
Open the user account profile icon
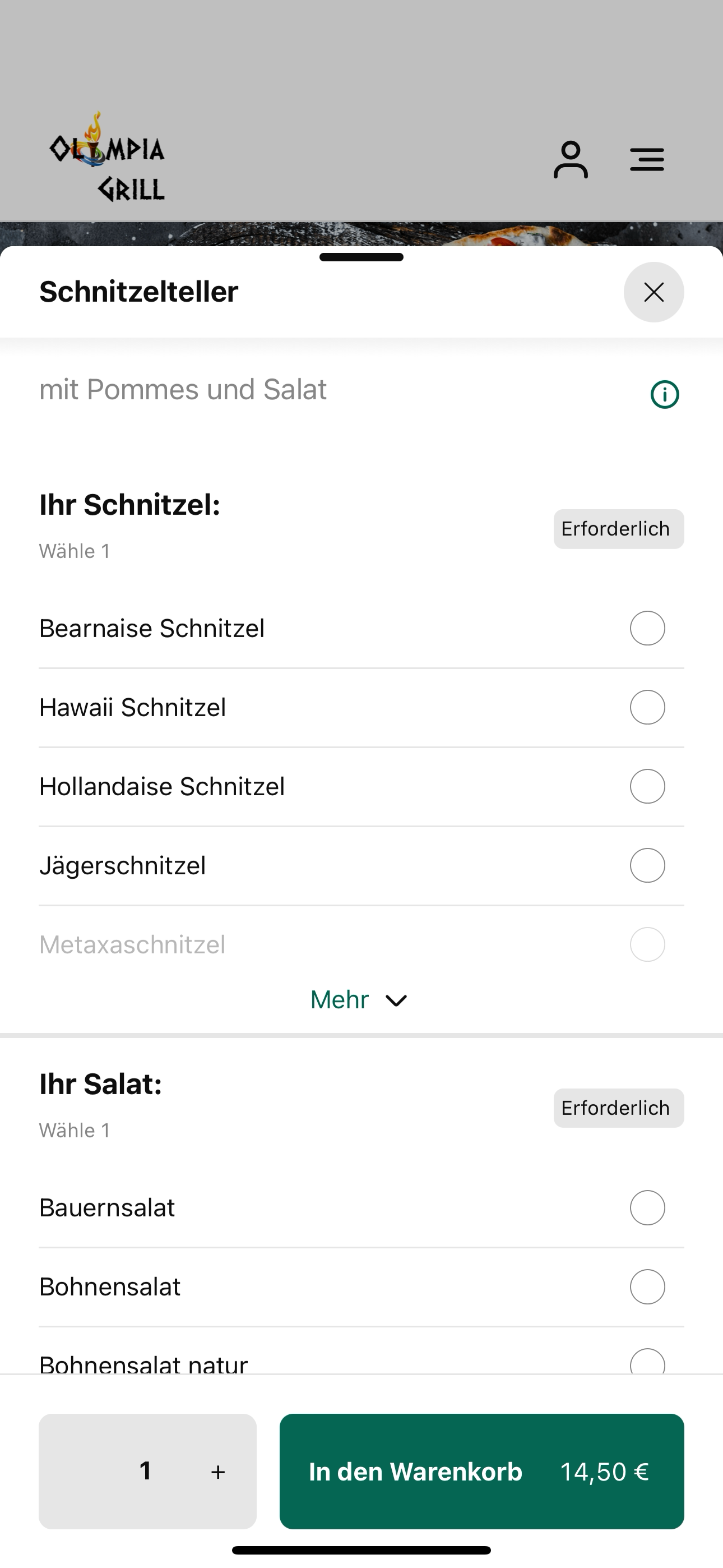point(570,160)
